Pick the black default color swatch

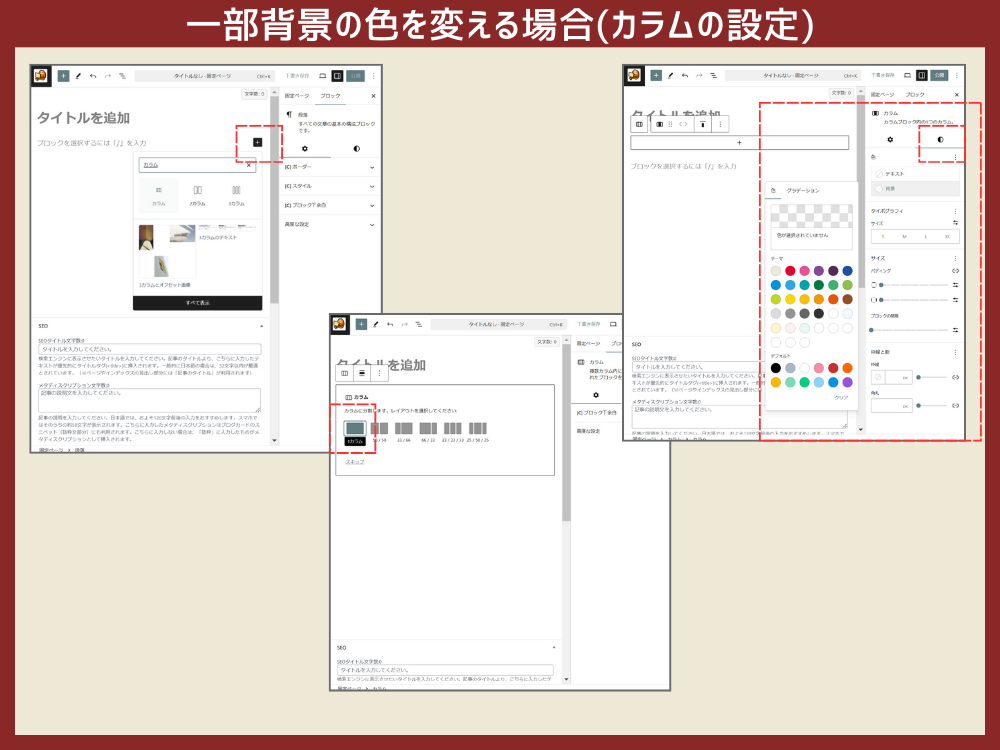coord(776,368)
